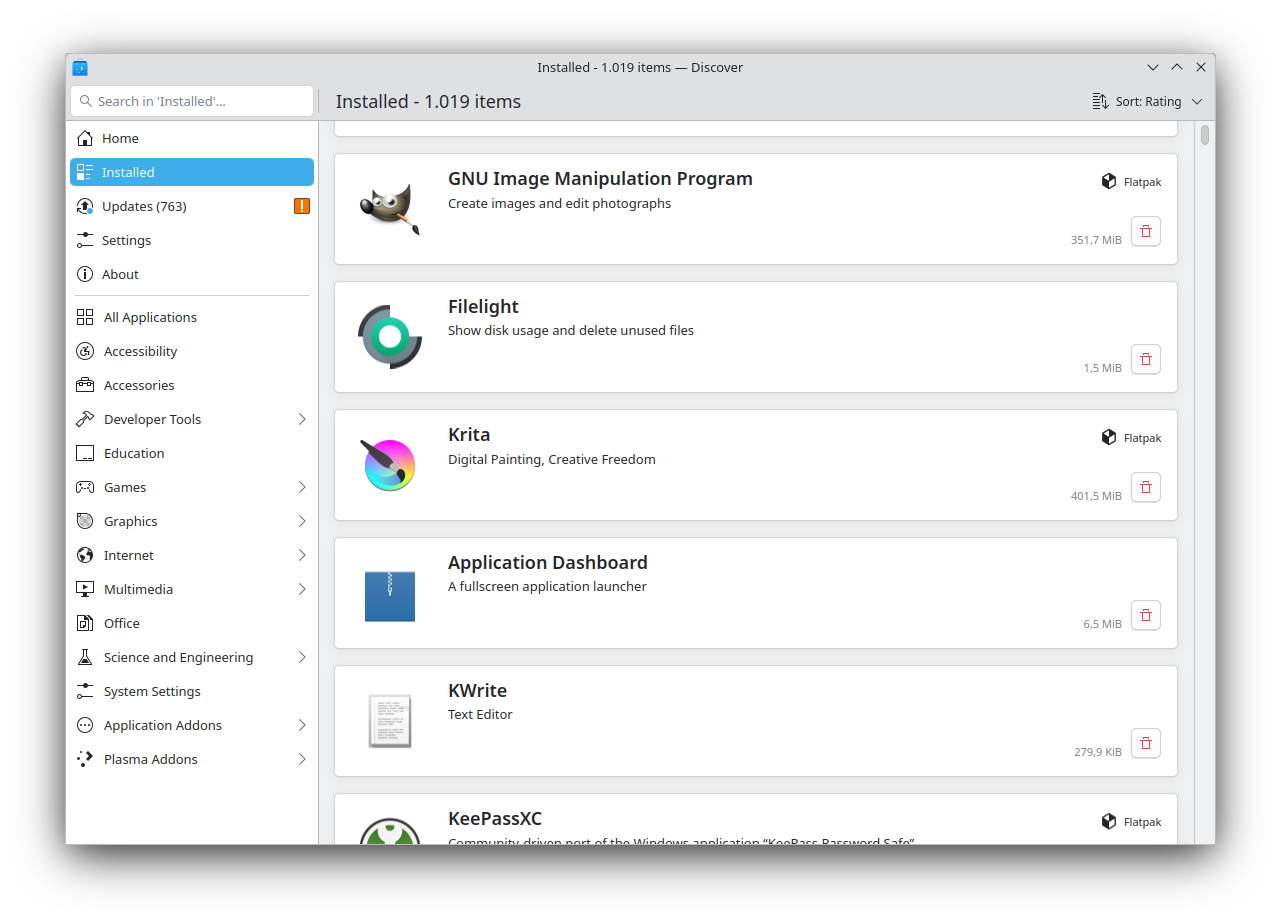The height and width of the screenshot is (922, 1281).
Task: Click the KWrite text editor icon
Action: (x=390, y=721)
